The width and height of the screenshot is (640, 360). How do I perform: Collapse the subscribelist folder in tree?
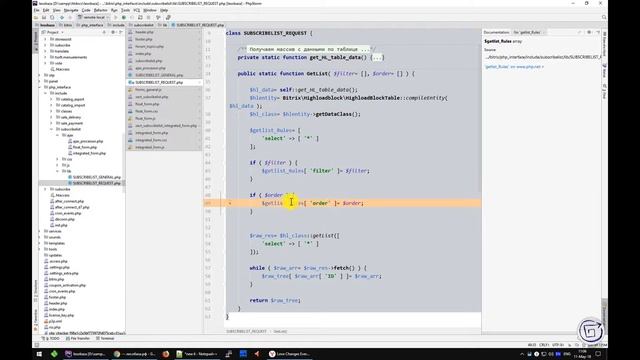(x=51, y=129)
